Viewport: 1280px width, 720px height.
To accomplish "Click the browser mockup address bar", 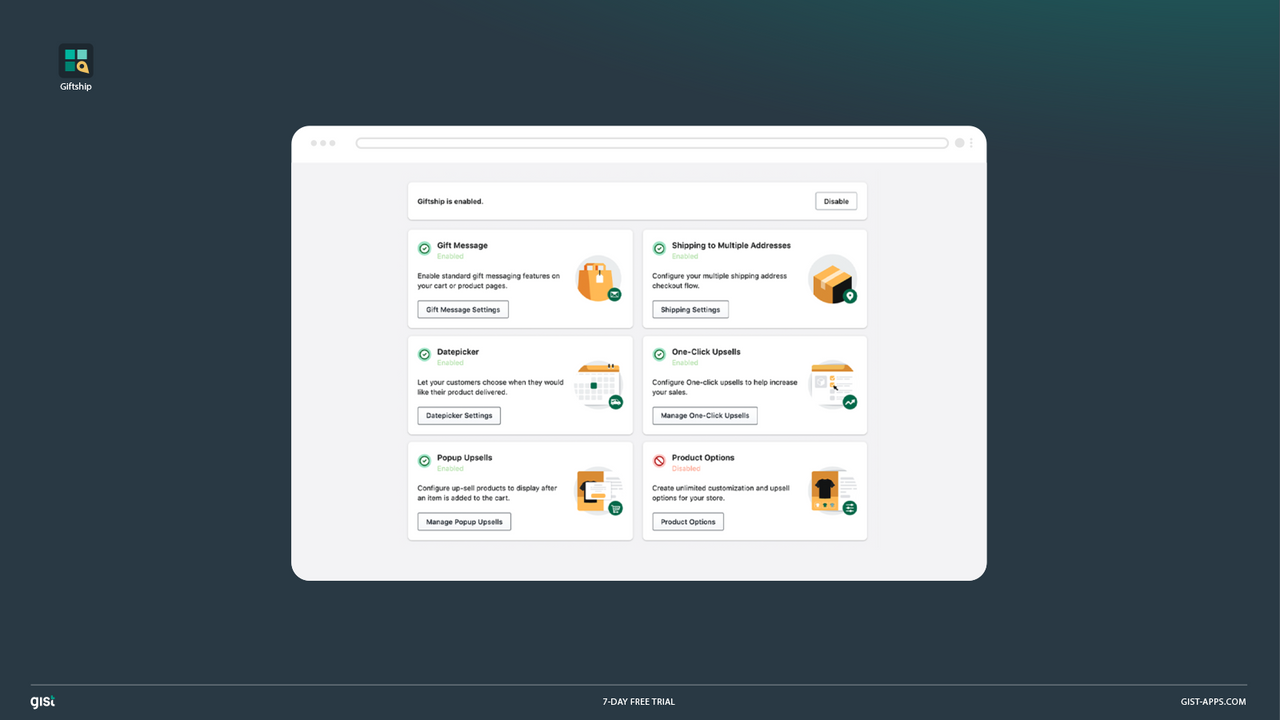I will pos(652,143).
